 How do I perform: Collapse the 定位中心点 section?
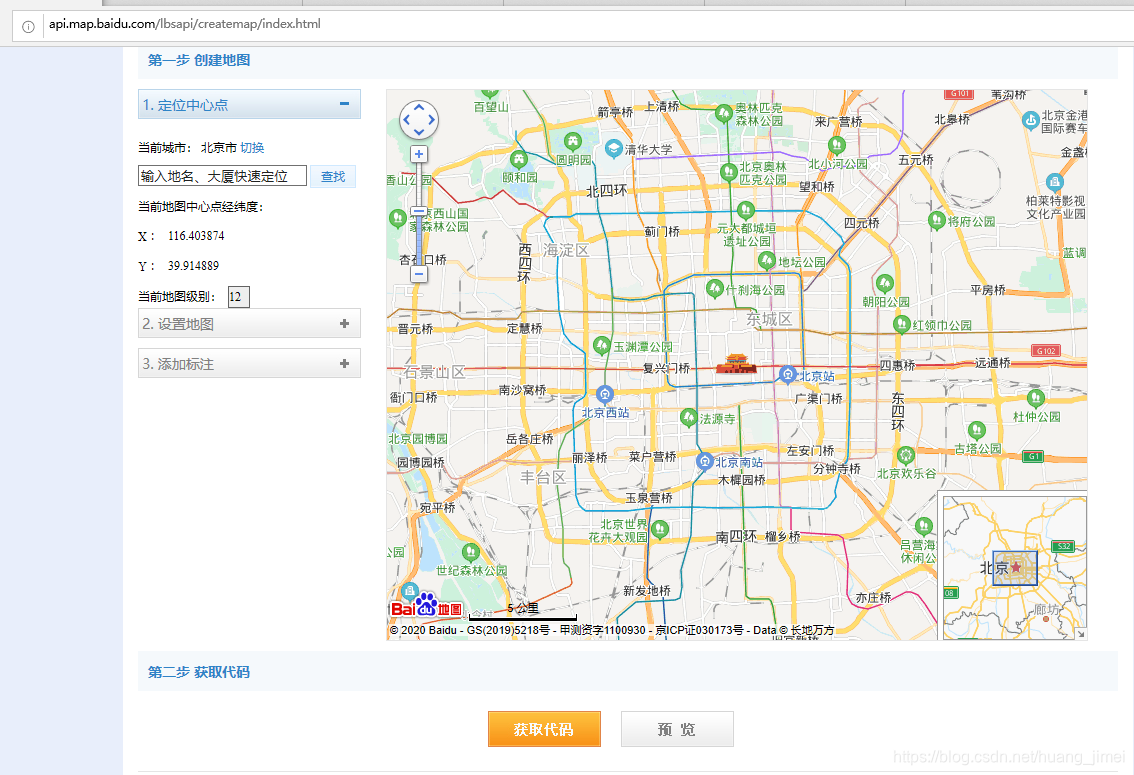344,104
